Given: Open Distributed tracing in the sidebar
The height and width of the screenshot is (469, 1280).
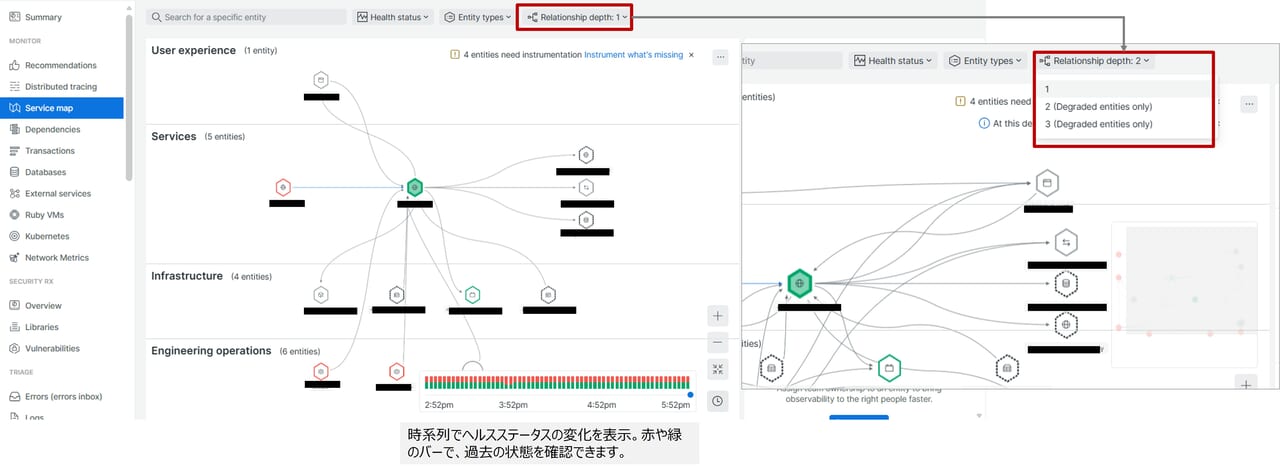Looking at the screenshot, I should 62,87.
